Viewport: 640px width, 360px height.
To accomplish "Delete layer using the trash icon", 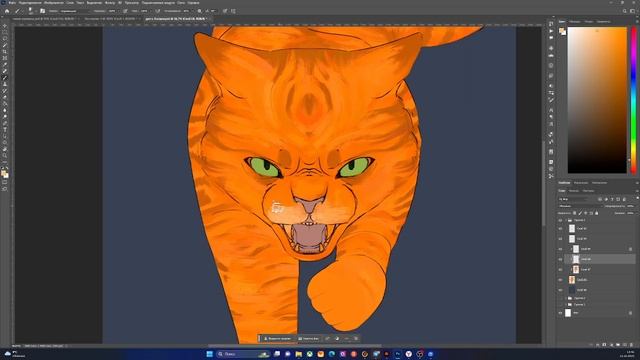I will click(631, 345).
